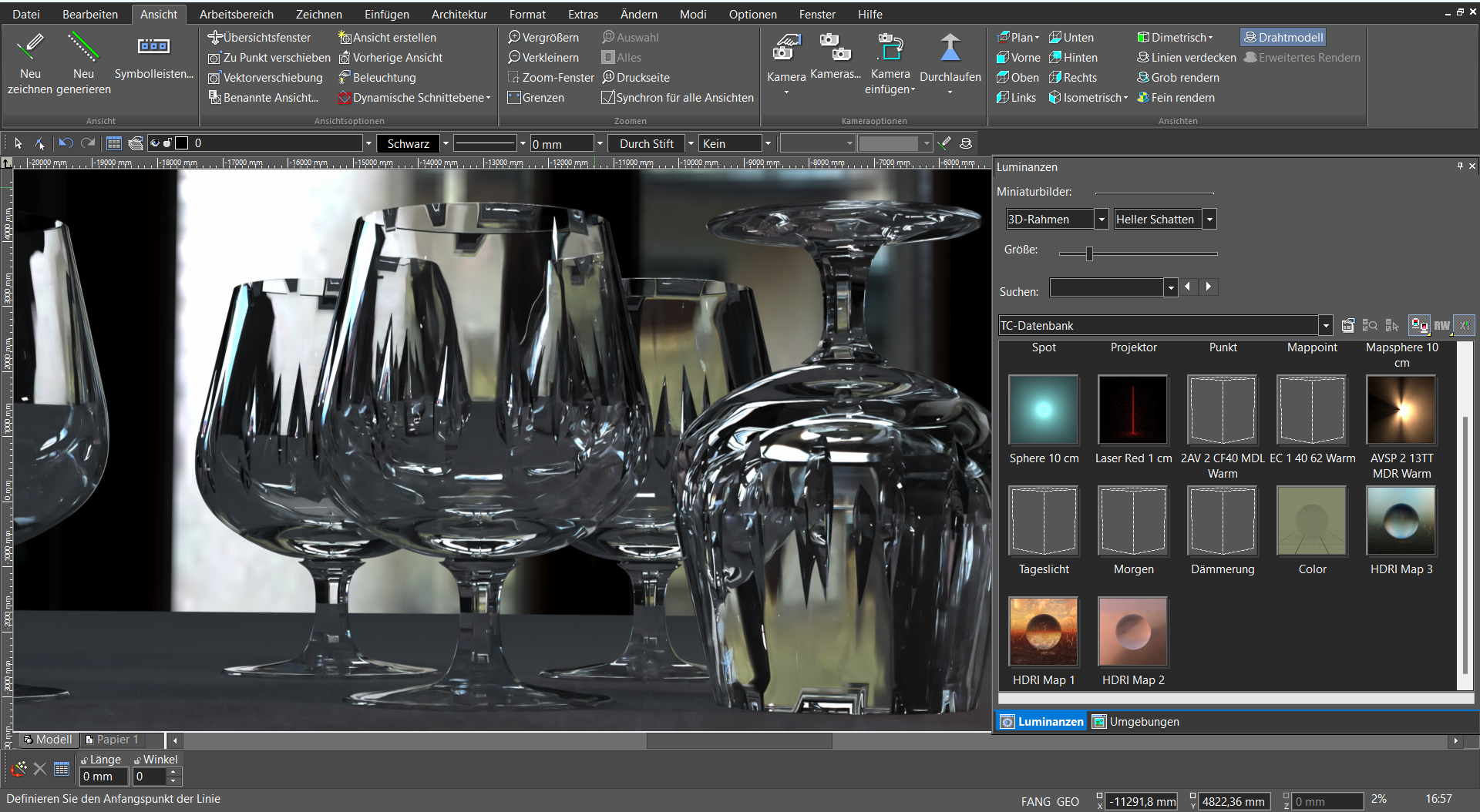Open the Kameras... camera list icon
The height and width of the screenshot is (812, 1480).
(x=835, y=46)
